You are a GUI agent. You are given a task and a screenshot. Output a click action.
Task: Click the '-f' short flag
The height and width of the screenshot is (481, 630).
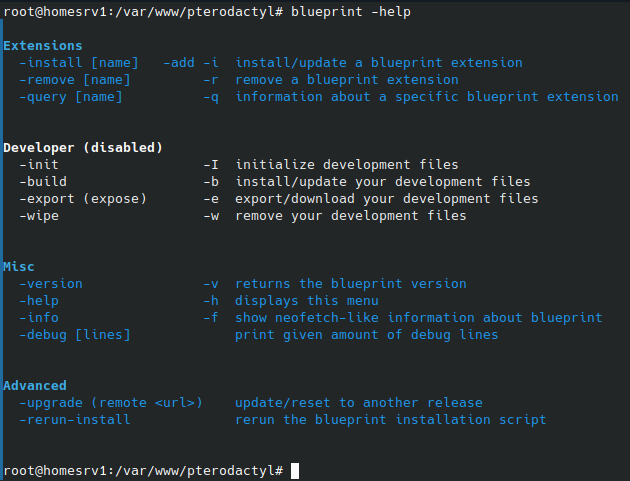click(x=211, y=318)
